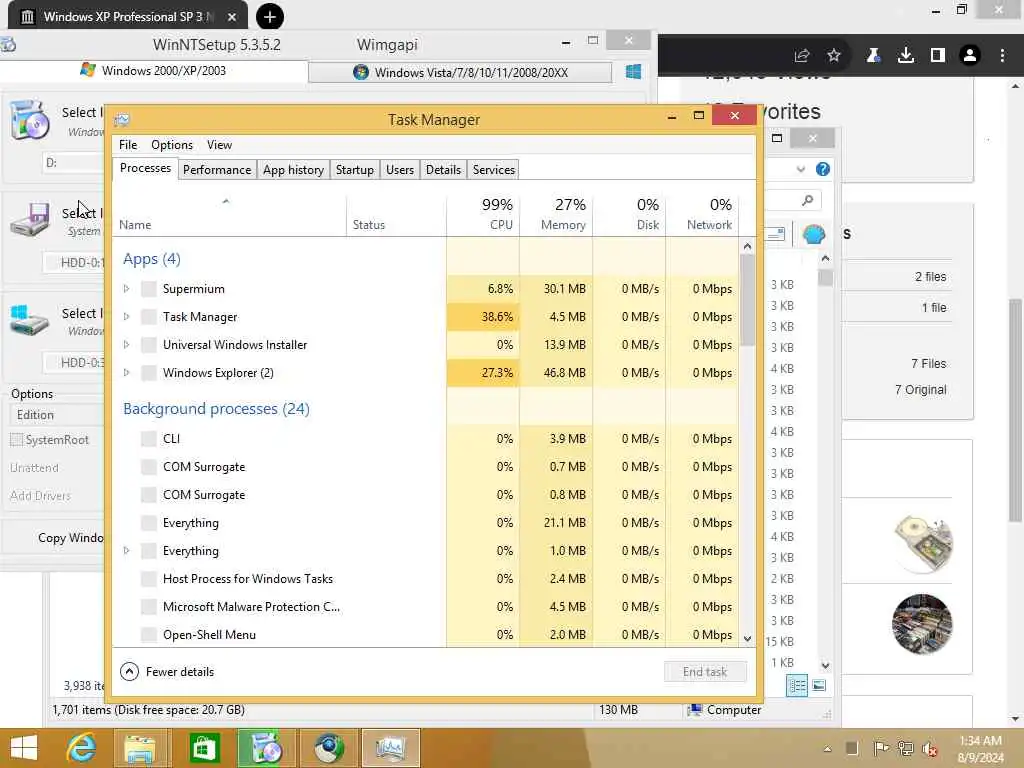
Task: Click the Task Manager vertical scrollbar thumb
Action: (x=748, y=300)
